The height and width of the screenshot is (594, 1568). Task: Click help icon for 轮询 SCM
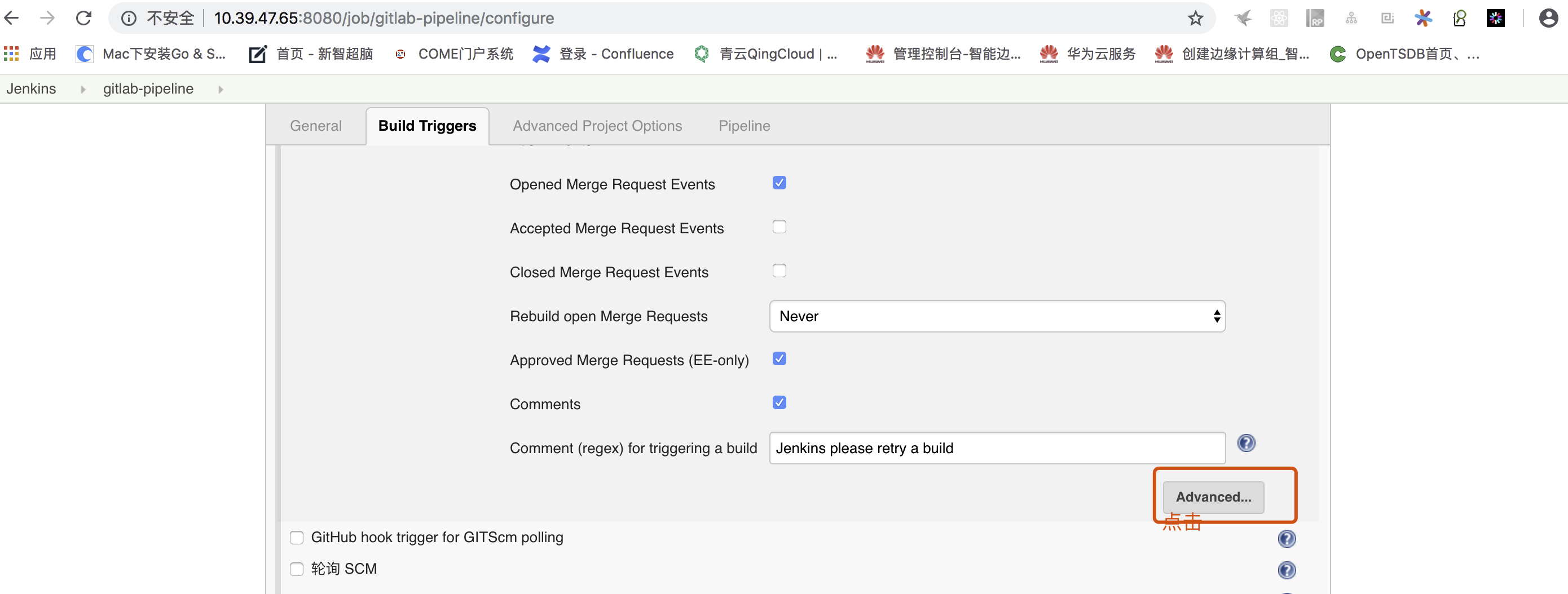(1286, 570)
